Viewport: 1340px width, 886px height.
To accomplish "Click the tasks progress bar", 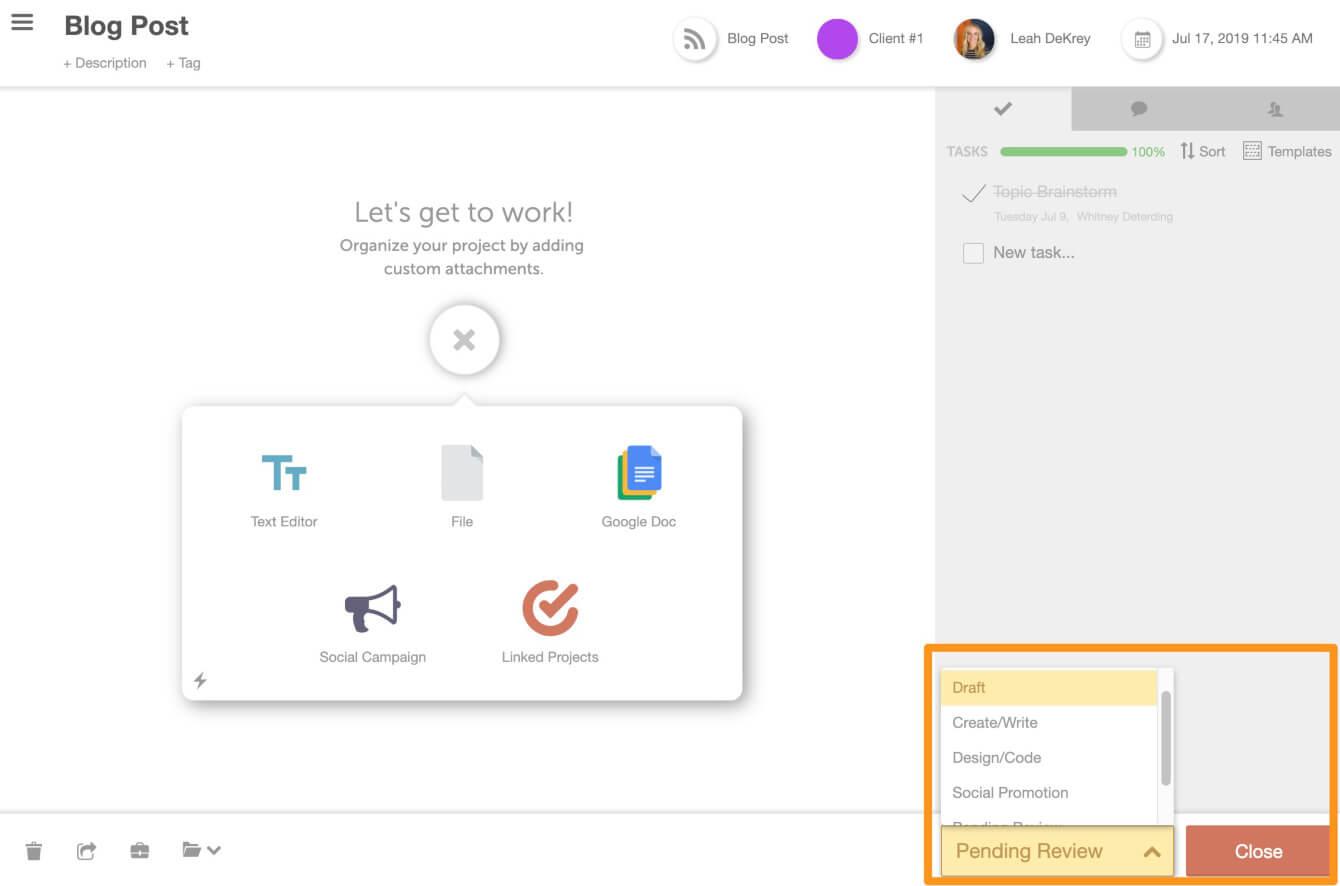I will click(x=1063, y=152).
